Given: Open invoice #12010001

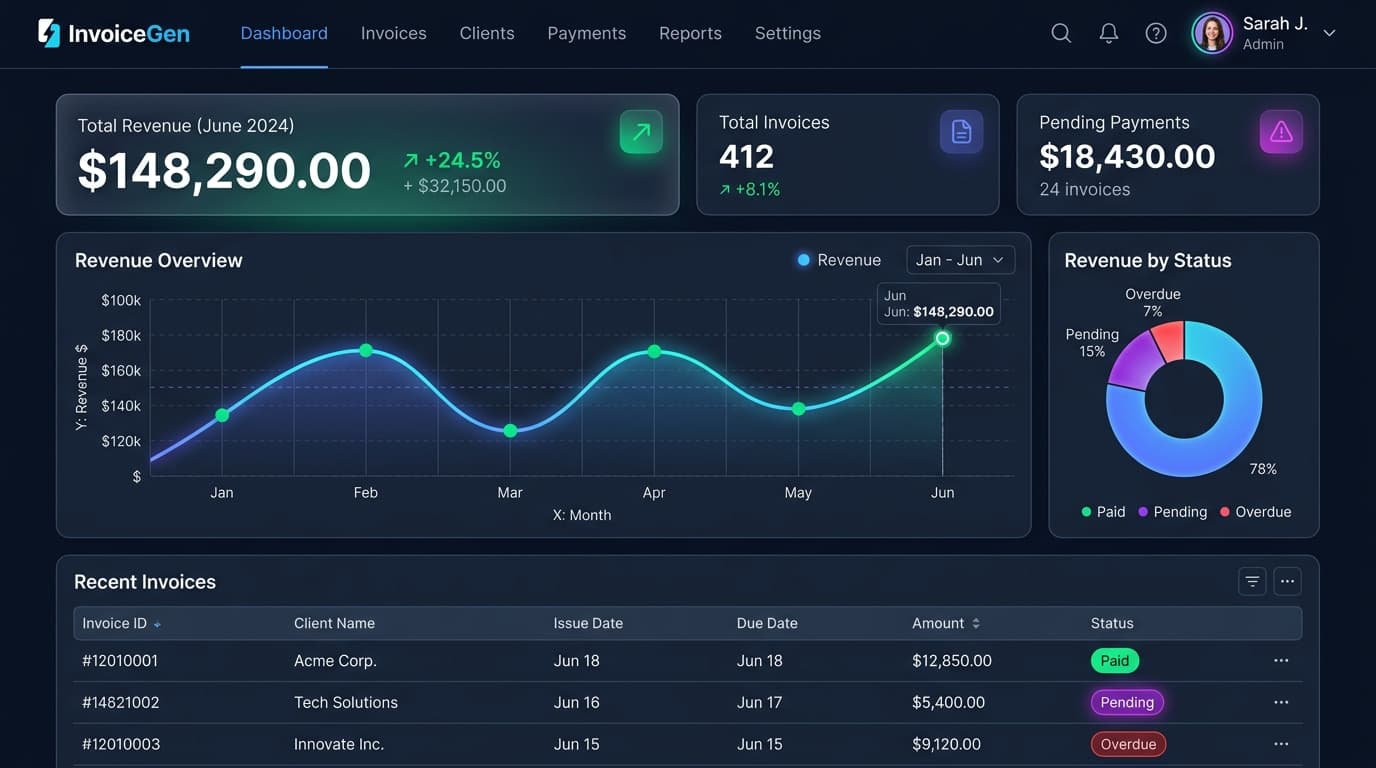Looking at the screenshot, I should point(120,661).
